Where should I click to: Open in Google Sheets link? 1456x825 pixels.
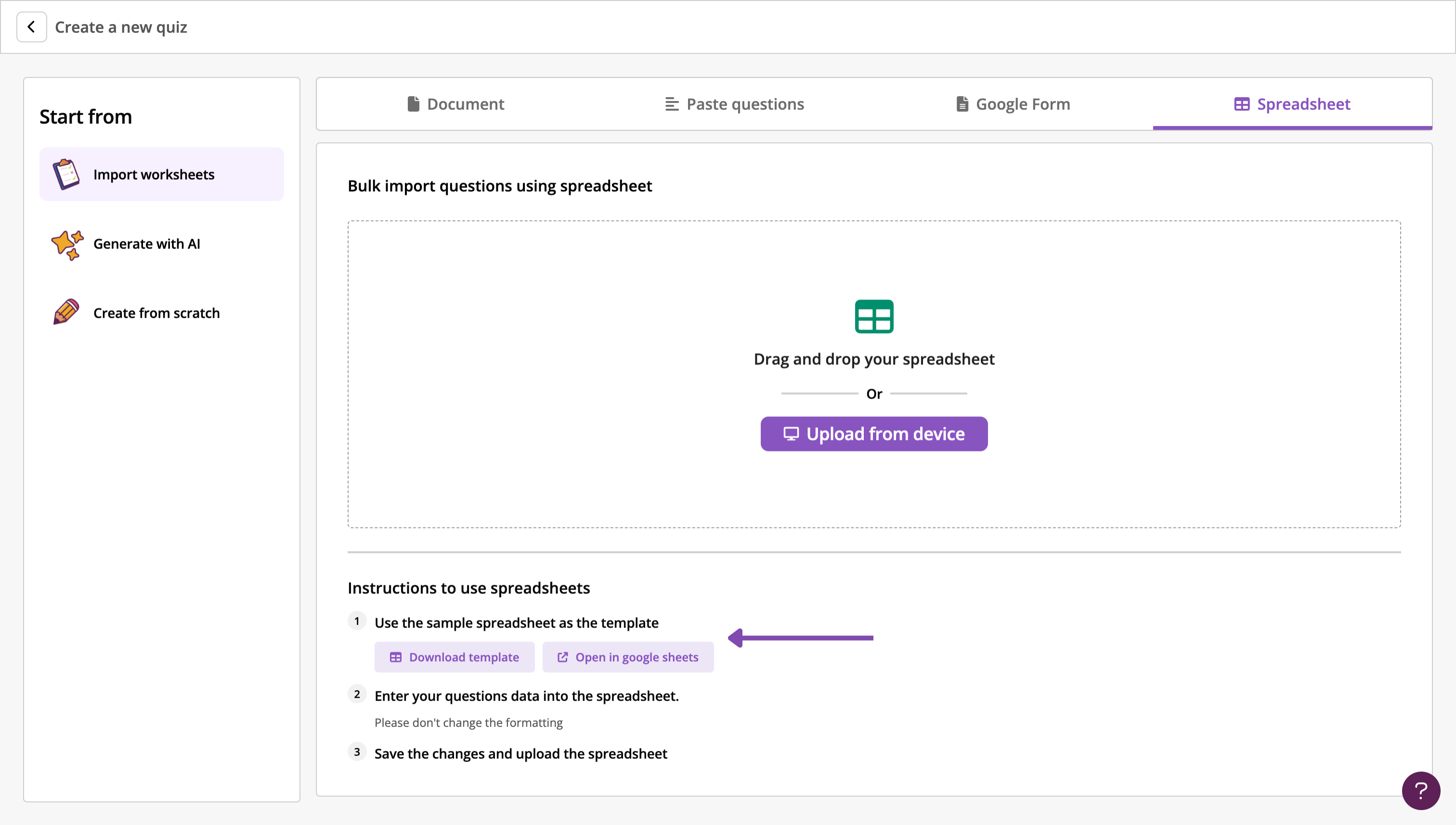tap(627, 656)
